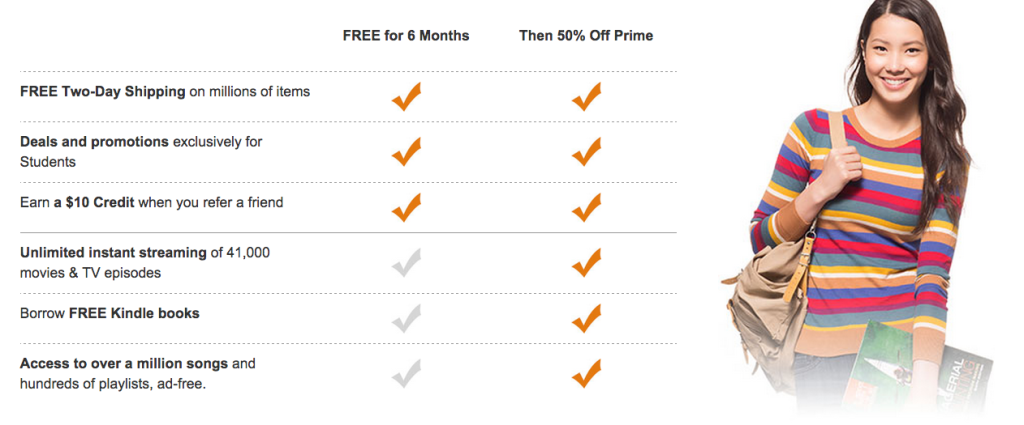Click Unlimited instant streaming description text
1024x425 pixels.
(x=145, y=262)
